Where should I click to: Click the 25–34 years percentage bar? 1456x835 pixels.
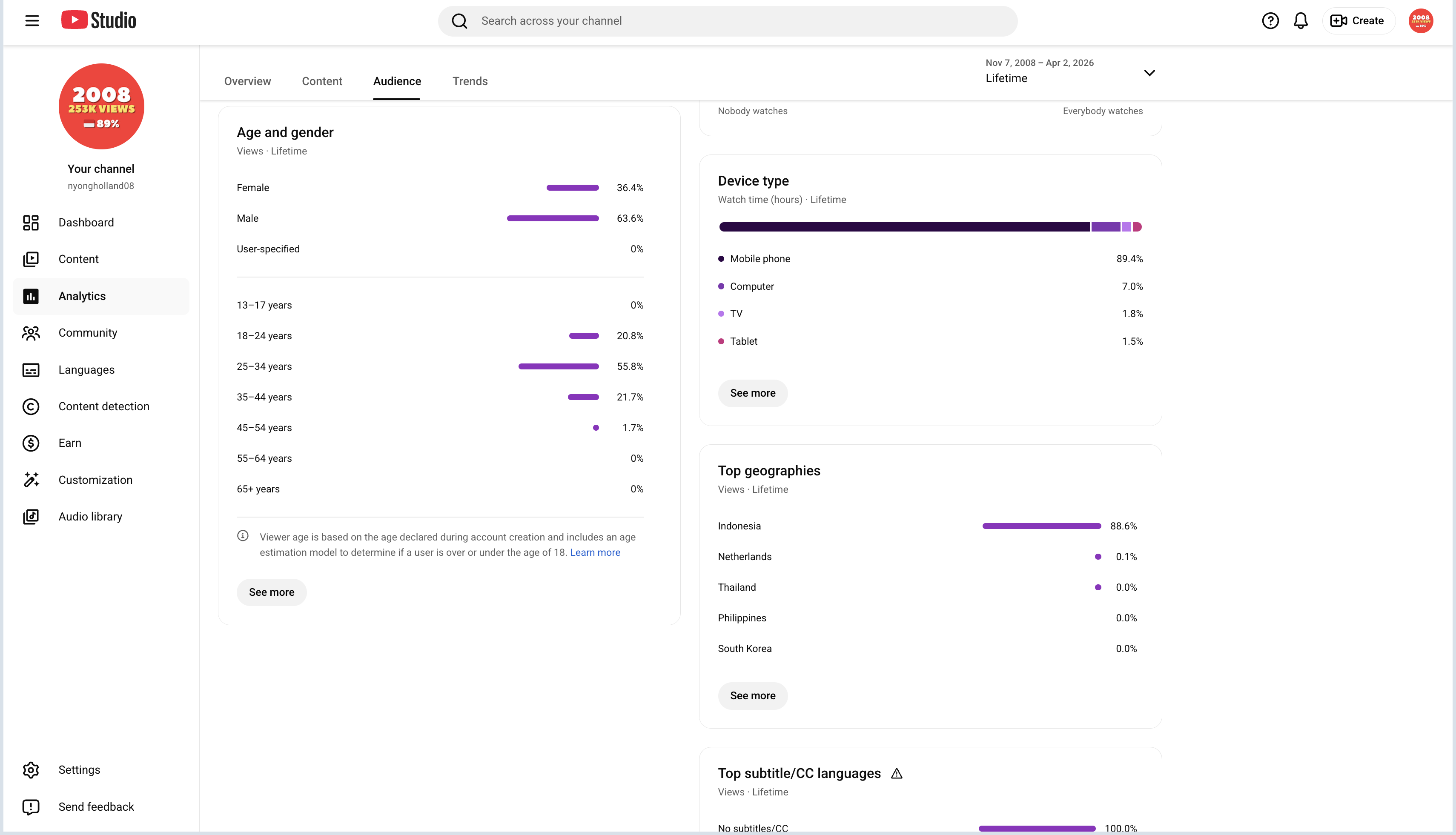[x=558, y=366]
